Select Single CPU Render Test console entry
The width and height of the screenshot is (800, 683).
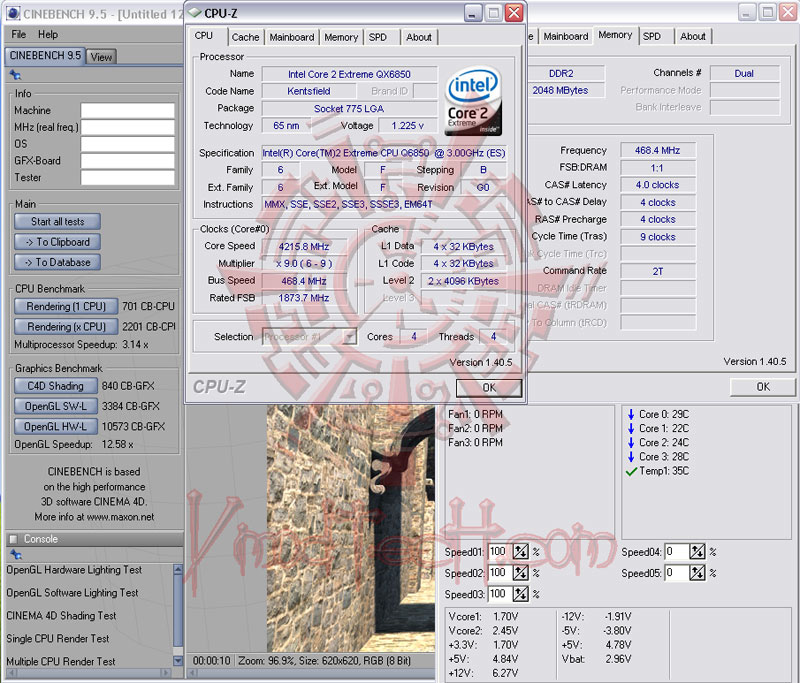pos(58,639)
